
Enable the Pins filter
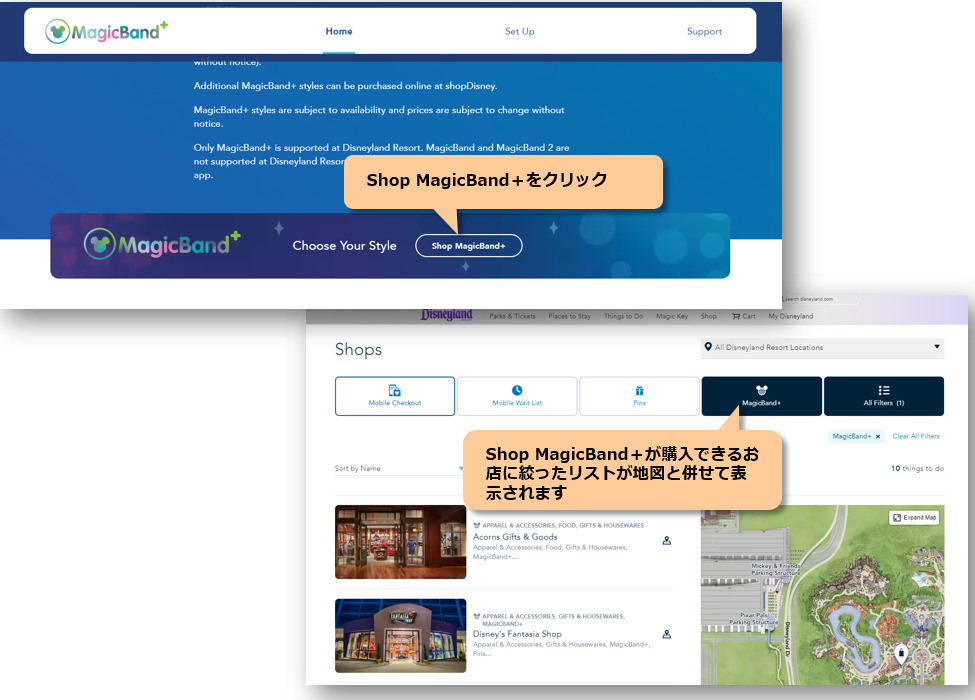(x=639, y=396)
